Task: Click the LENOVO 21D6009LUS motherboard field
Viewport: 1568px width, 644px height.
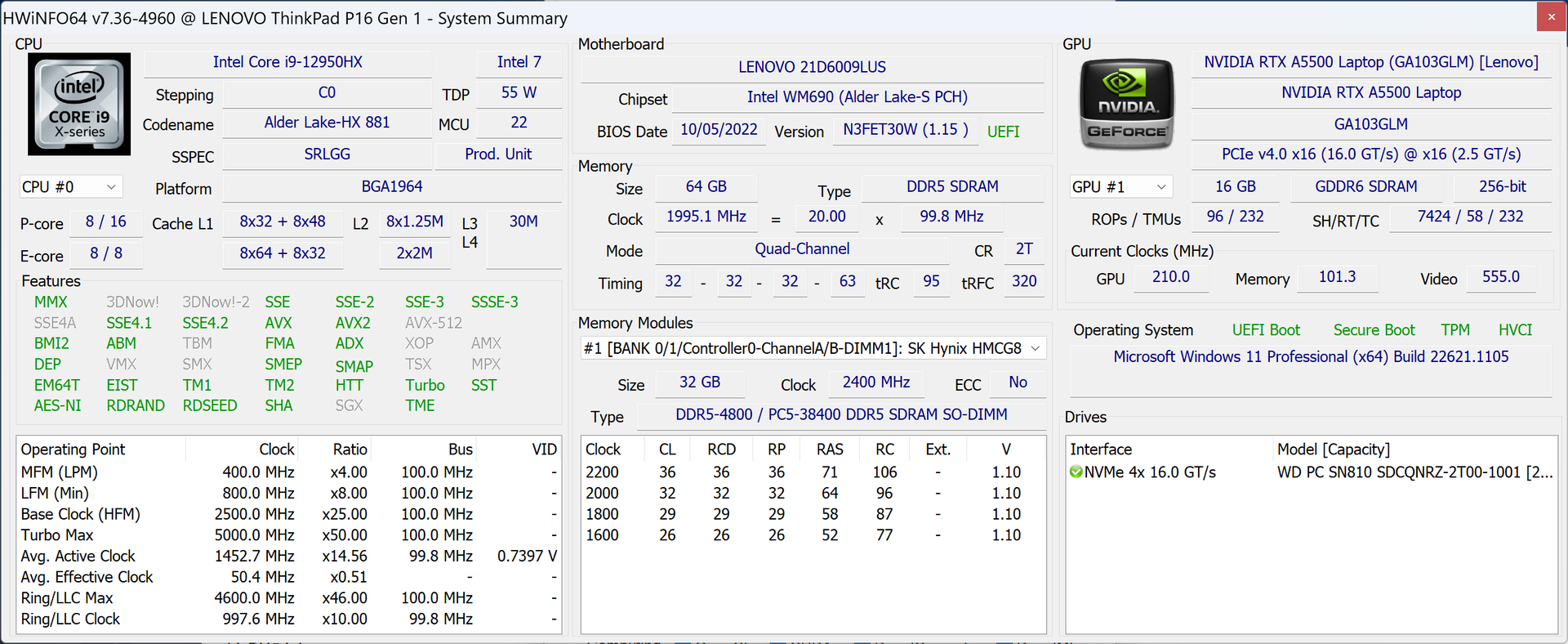Action: 812,67
